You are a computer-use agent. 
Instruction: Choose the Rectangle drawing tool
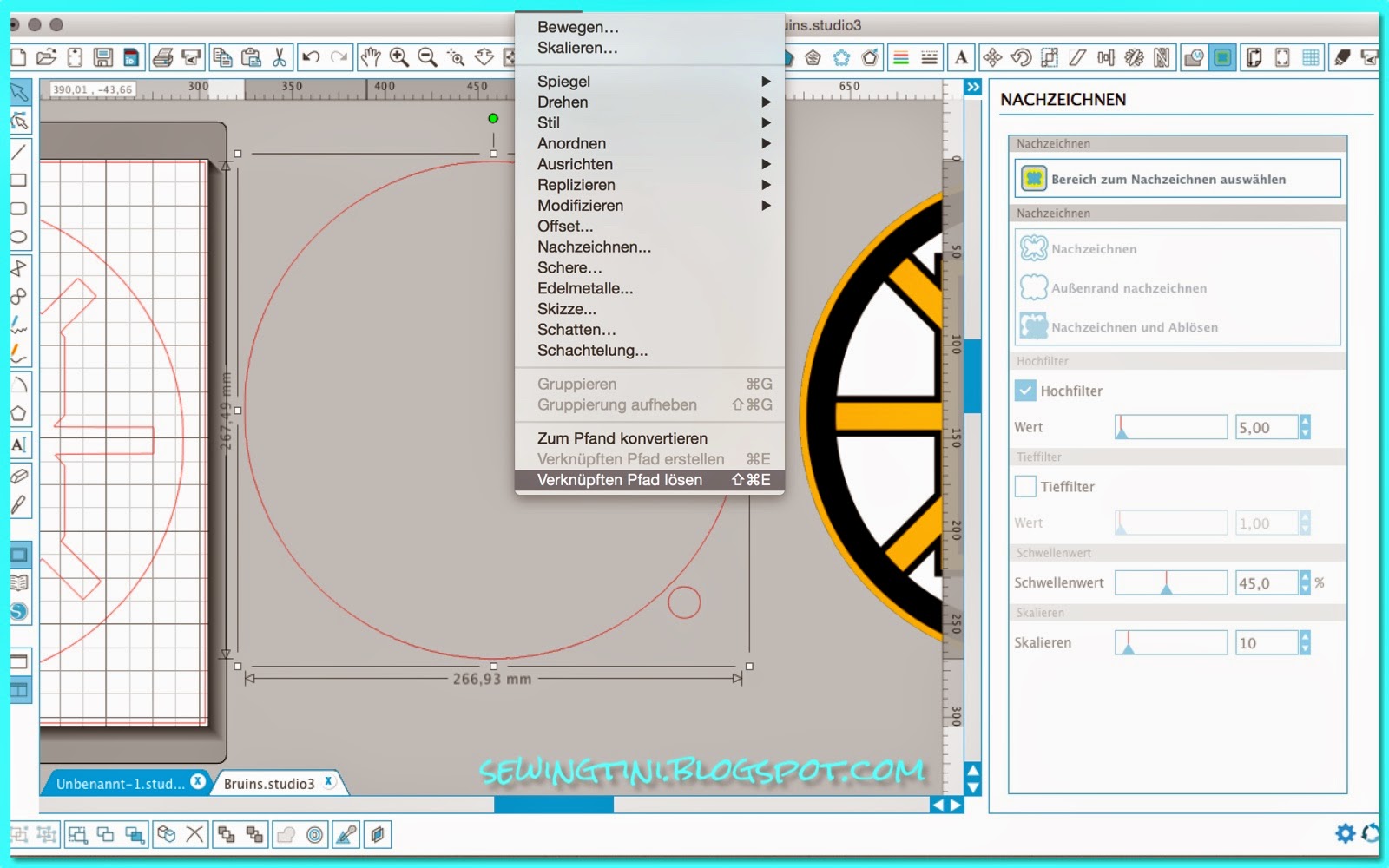point(19,181)
